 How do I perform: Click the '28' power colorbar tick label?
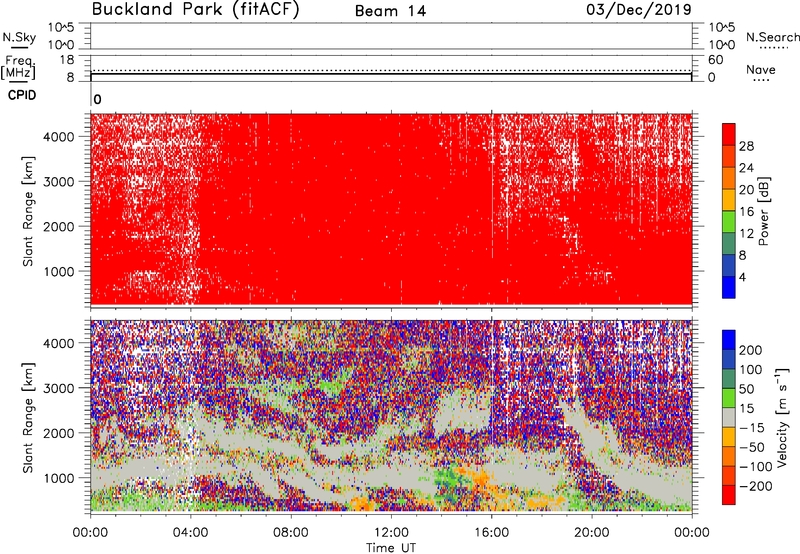[746, 146]
